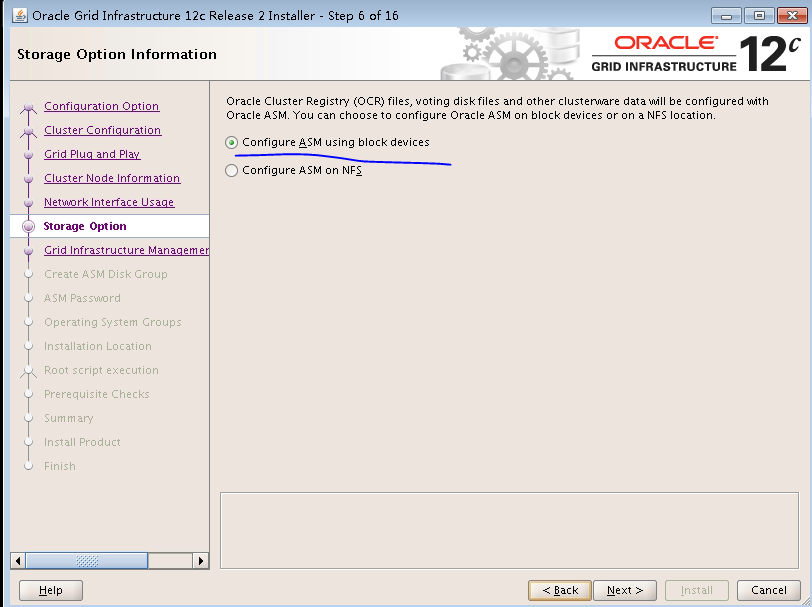Screen dimensions: 812x607
Task: Jump to Cluster Node Information step
Action: click(x=112, y=178)
